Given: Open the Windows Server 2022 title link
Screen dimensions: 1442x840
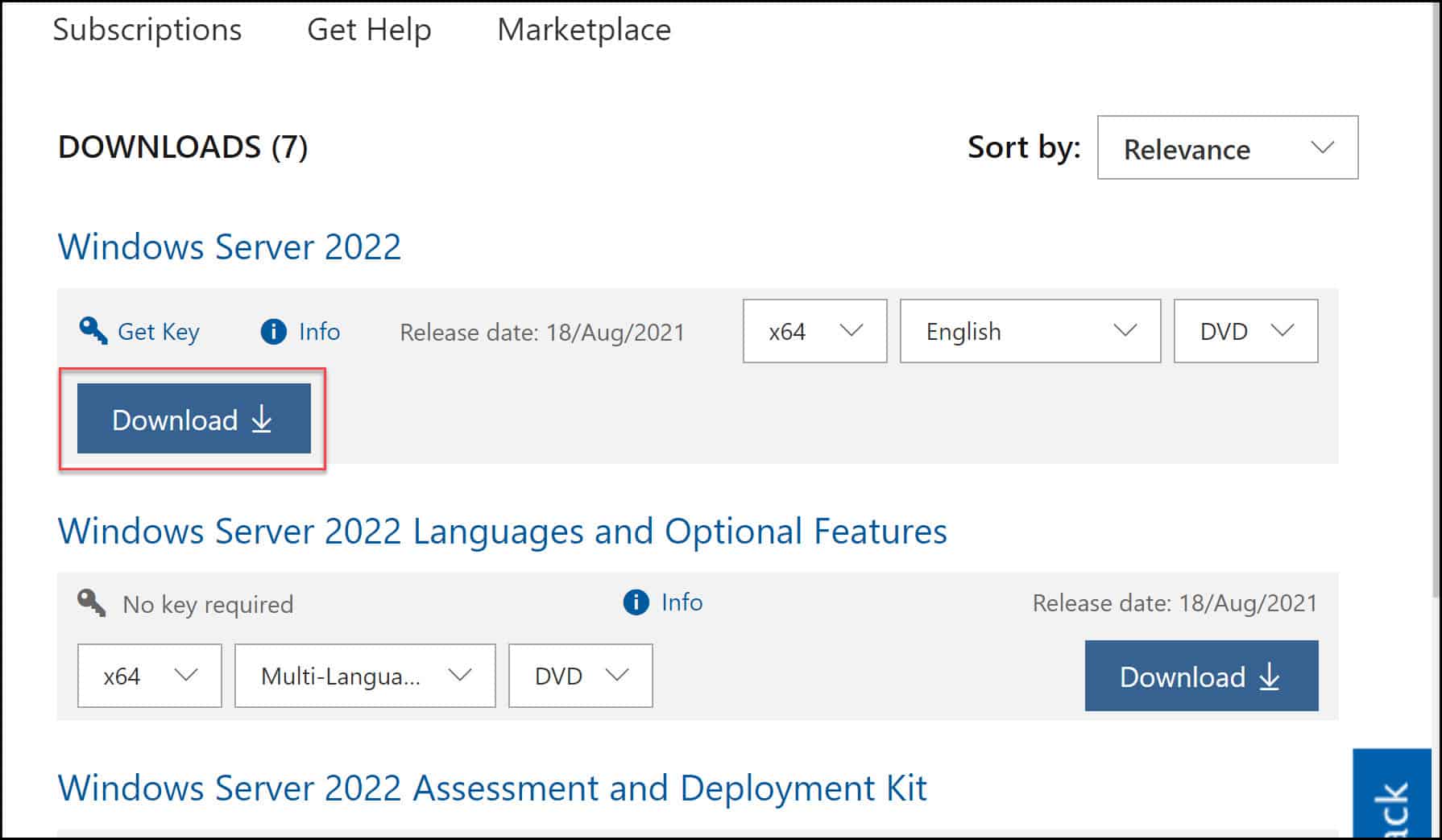Looking at the screenshot, I should pos(230,246).
